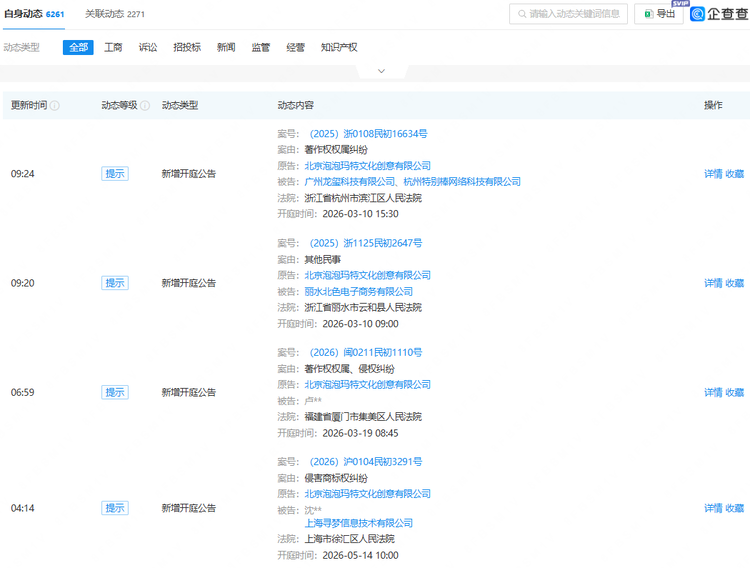Viewport: 750px width, 568px height.
Task: Click the info icon beside 动态等级
Action: [x=145, y=106]
